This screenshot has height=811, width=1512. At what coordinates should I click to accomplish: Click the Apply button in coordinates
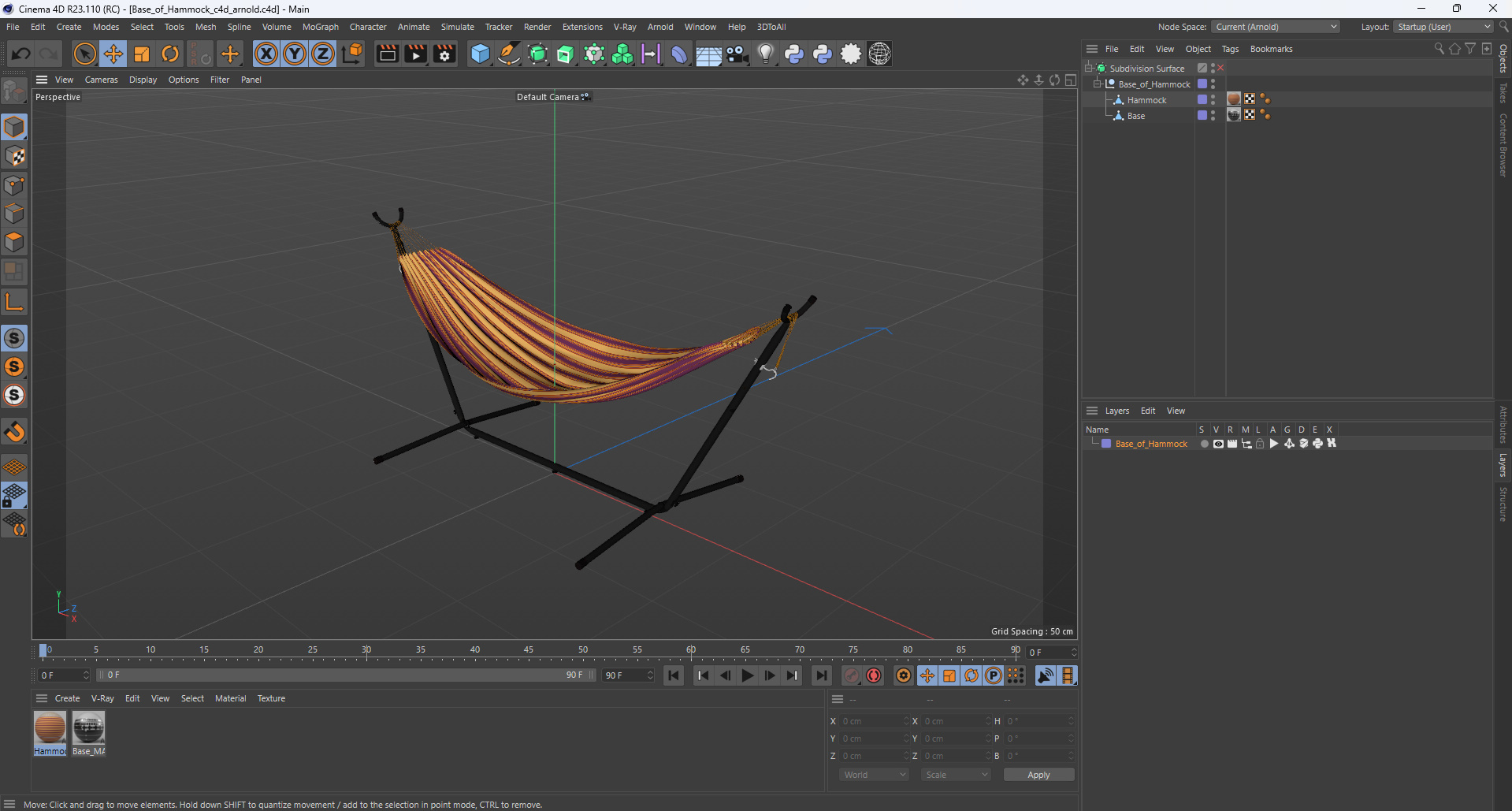tap(1038, 775)
